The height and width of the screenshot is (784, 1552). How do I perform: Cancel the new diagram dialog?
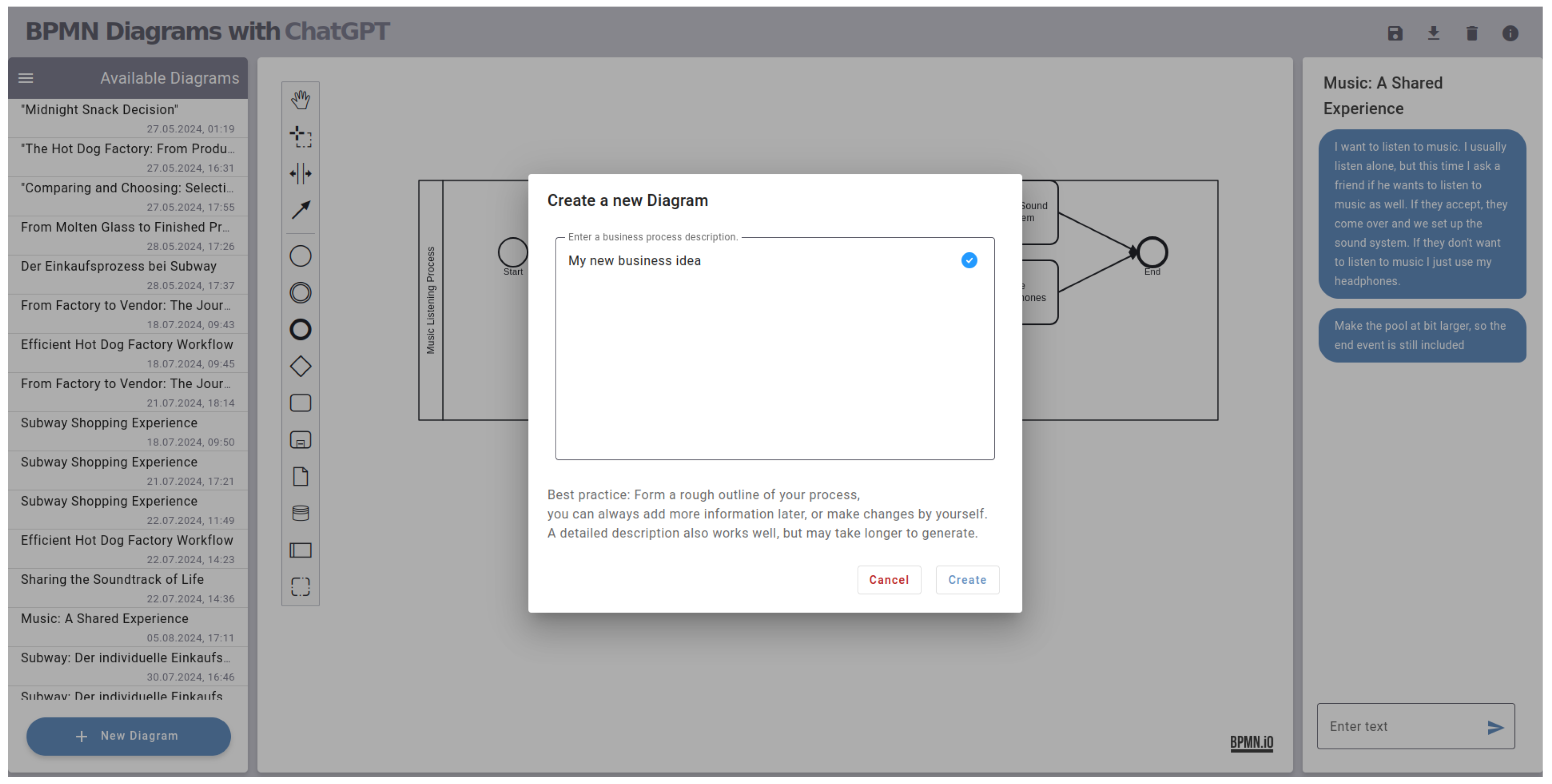tap(889, 580)
